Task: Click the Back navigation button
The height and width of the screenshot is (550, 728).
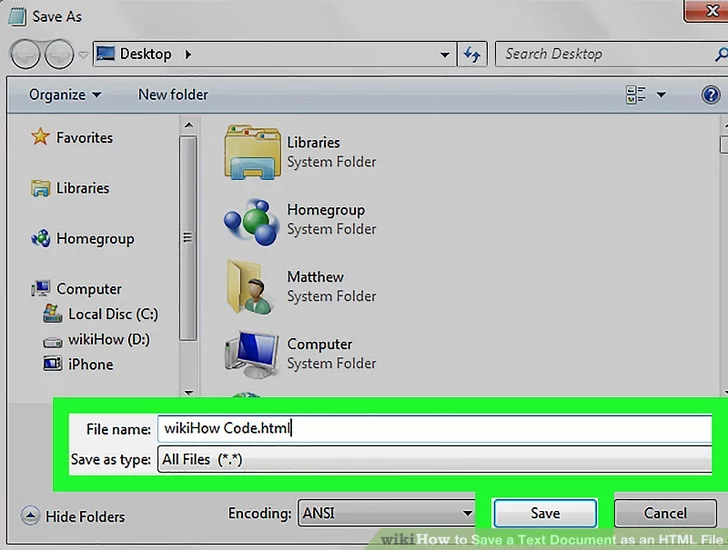Action: pyautogui.click(x=25, y=54)
